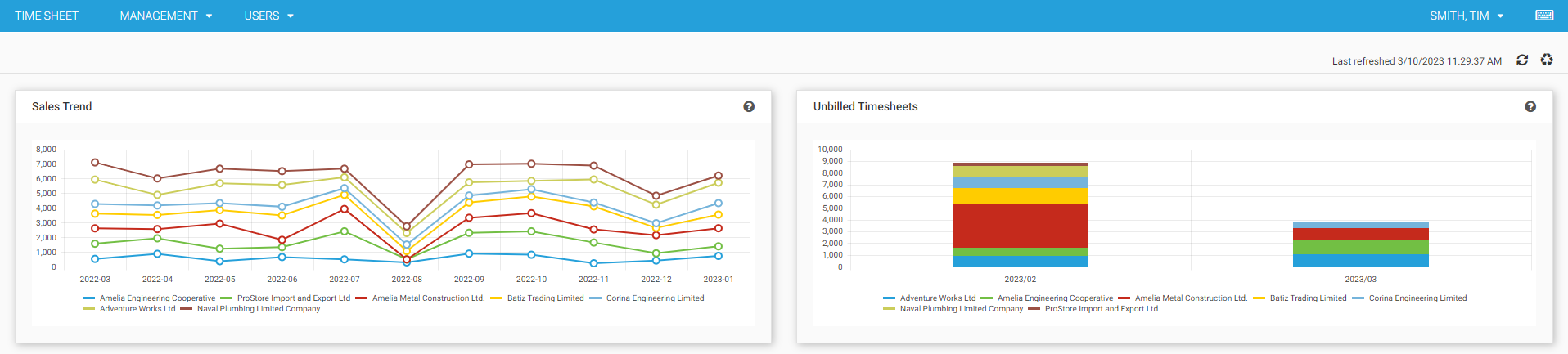
Task: Toggle ProStore Import and Export in Sales Trend legend
Action: pos(285,298)
